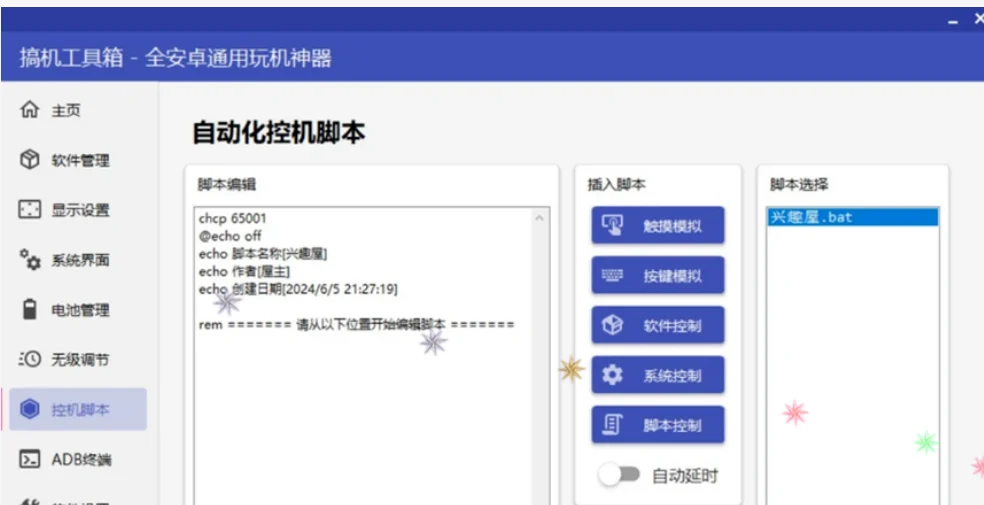Open 系统界面 menu item

click(x=78, y=260)
